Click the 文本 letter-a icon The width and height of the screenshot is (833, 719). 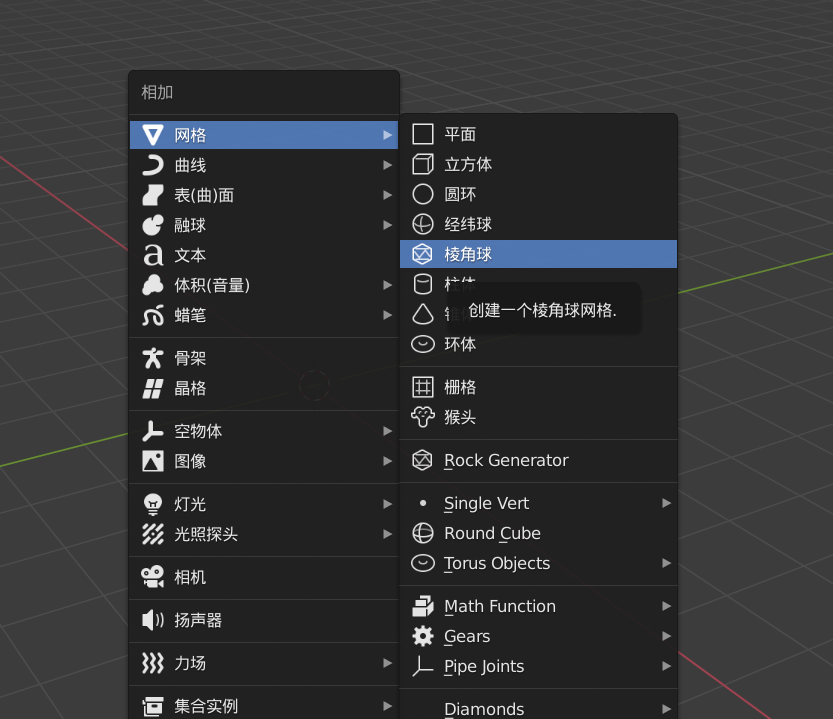coord(152,255)
